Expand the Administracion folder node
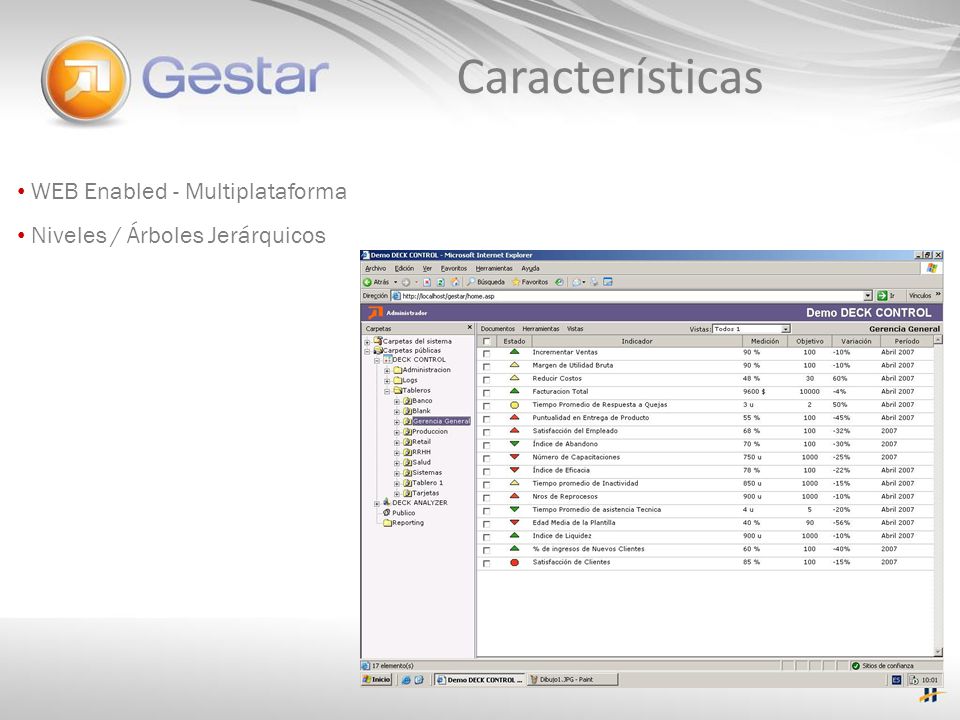This screenshot has height=720, width=960. 387,371
